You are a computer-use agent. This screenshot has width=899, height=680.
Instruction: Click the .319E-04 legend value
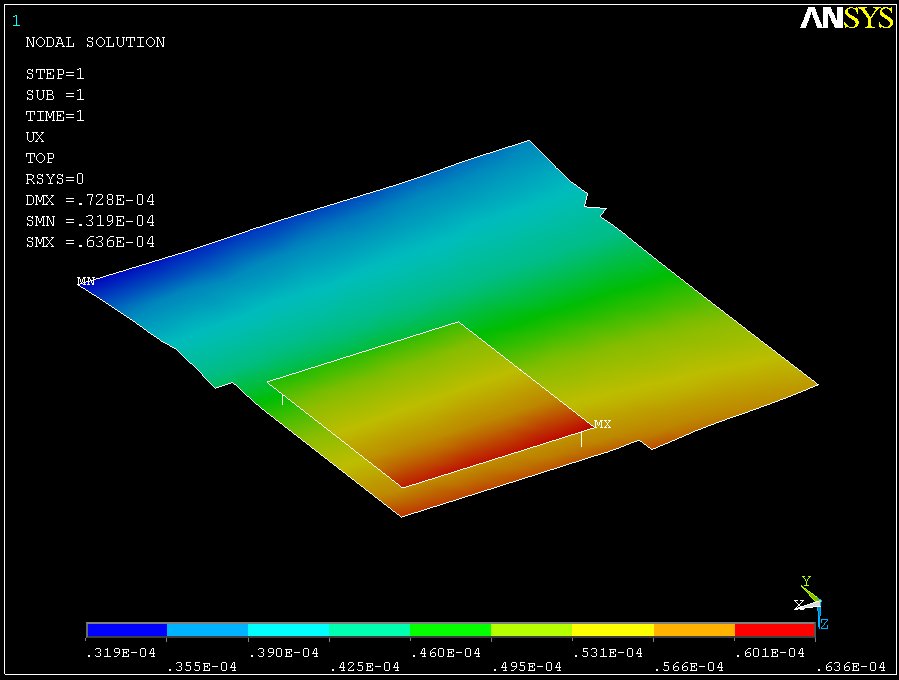click(121, 652)
